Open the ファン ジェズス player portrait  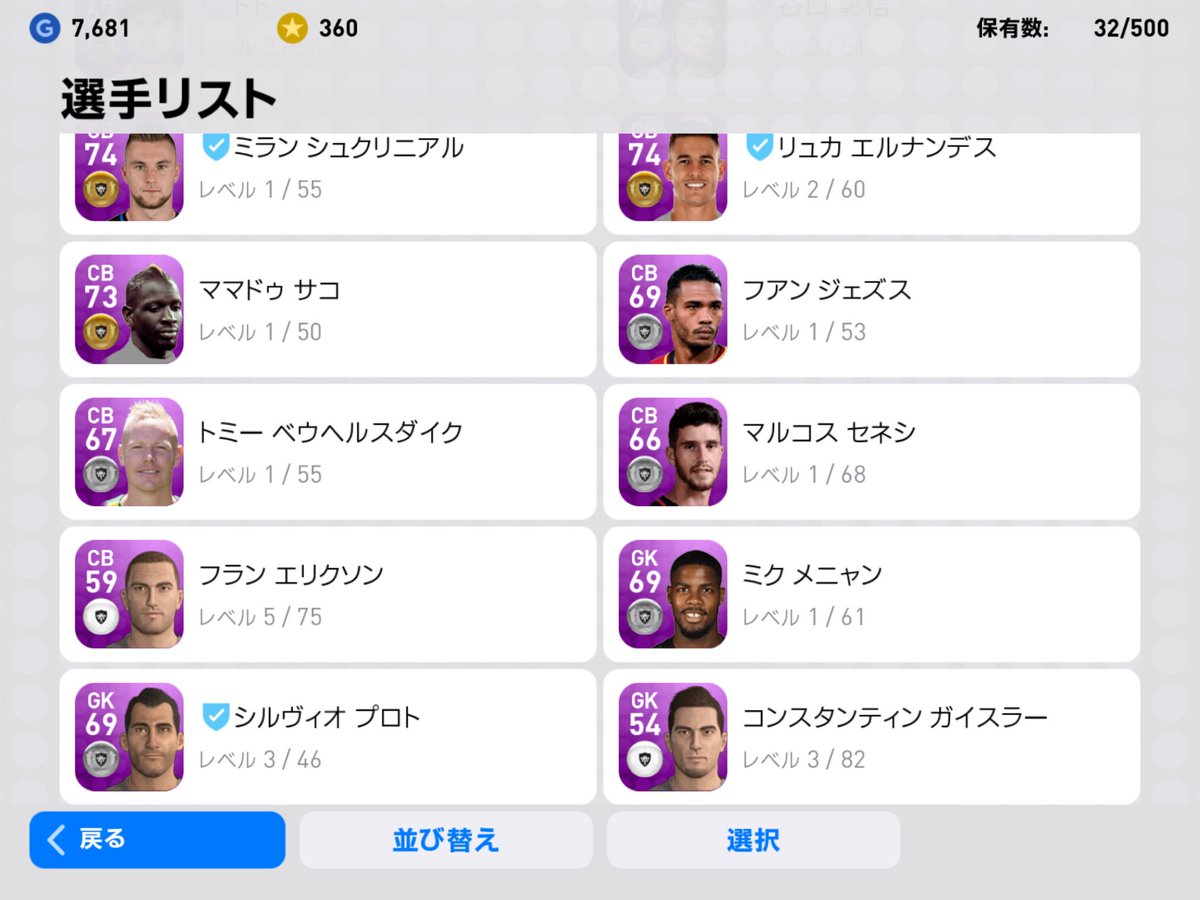pyautogui.click(x=673, y=309)
